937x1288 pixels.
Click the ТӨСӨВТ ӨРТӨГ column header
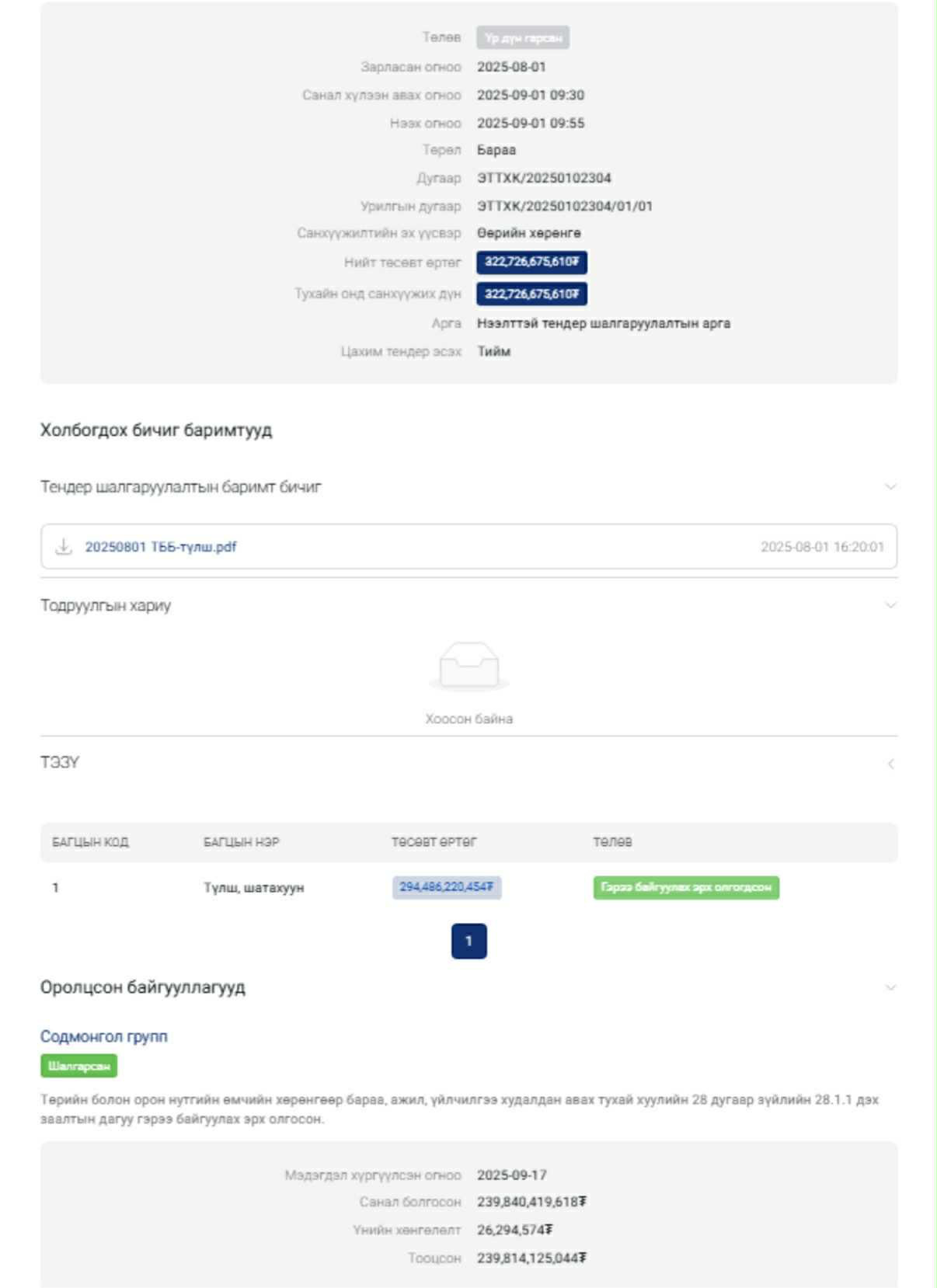pyautogui.click(x=434, y=842)
